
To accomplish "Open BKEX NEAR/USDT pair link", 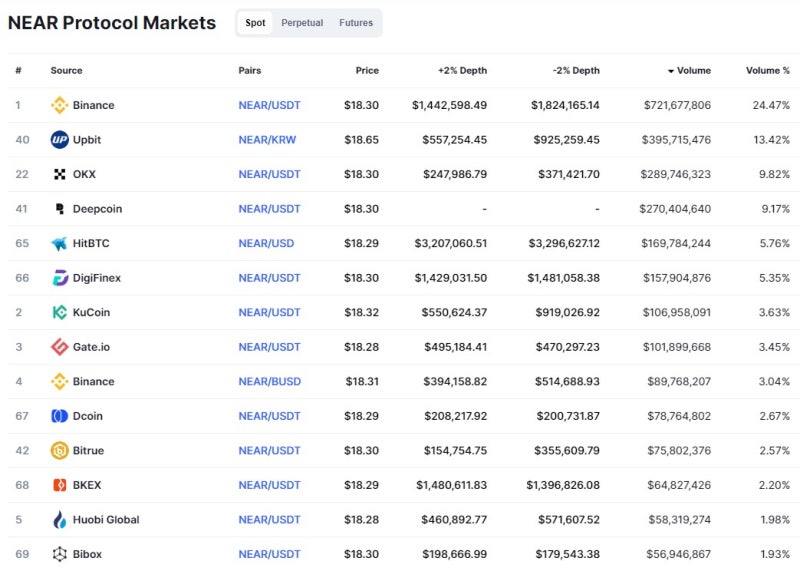I will [269, 485].
